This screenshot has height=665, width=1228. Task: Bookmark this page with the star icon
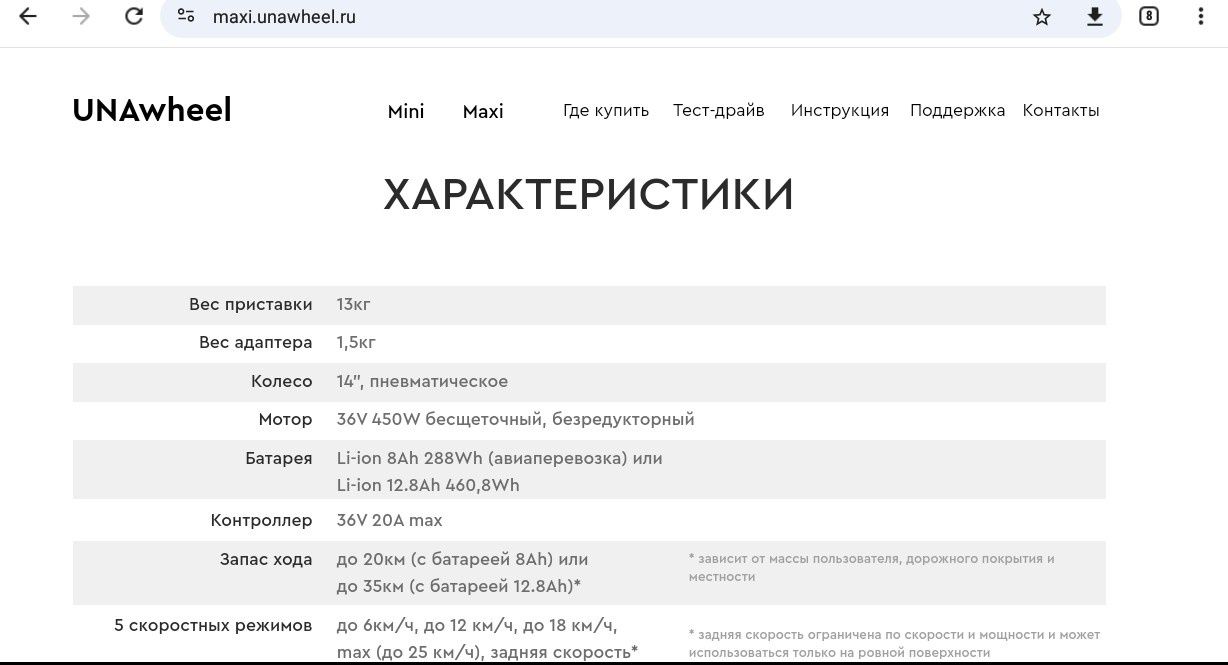1042,17
